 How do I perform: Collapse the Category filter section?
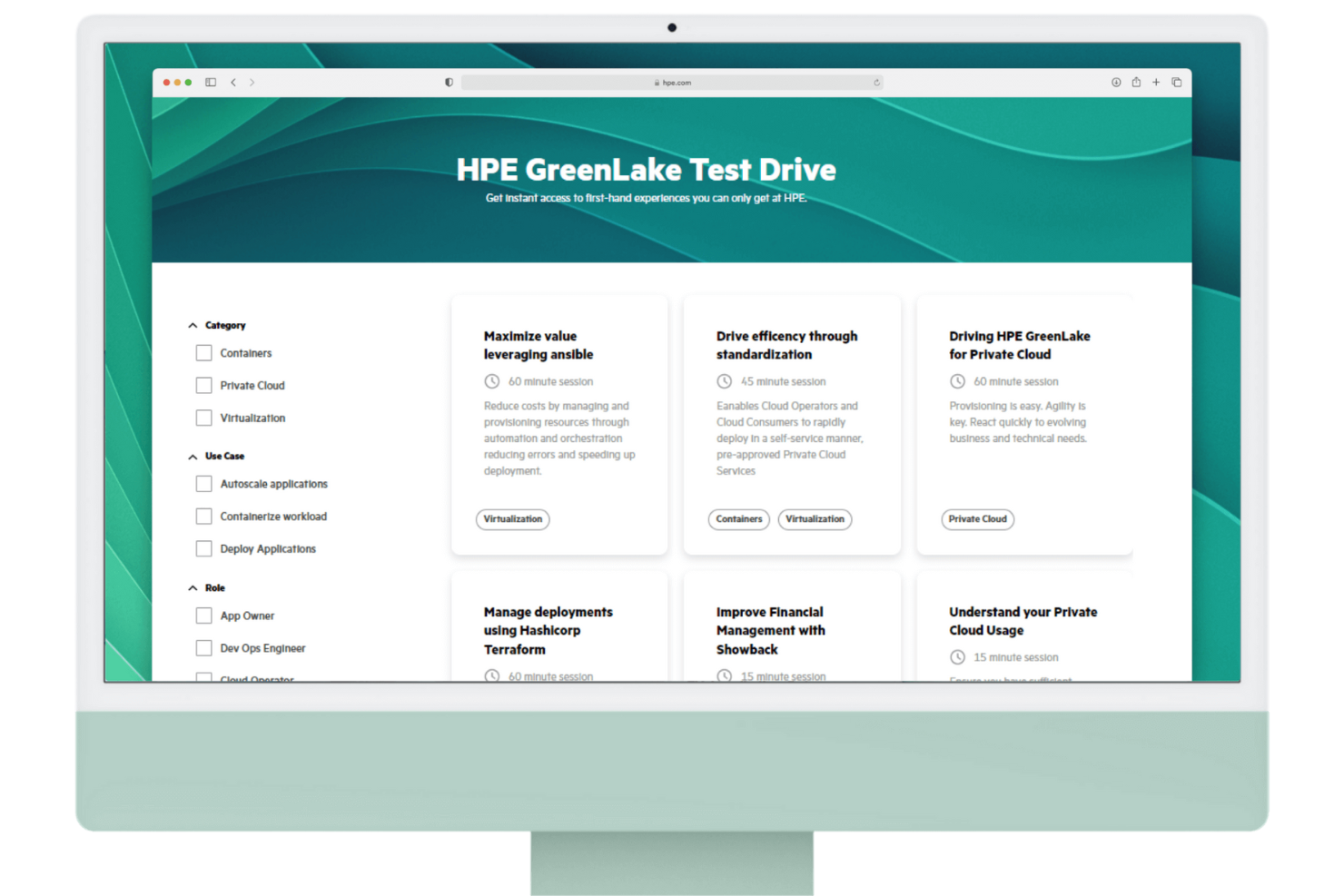click(193, 324)
